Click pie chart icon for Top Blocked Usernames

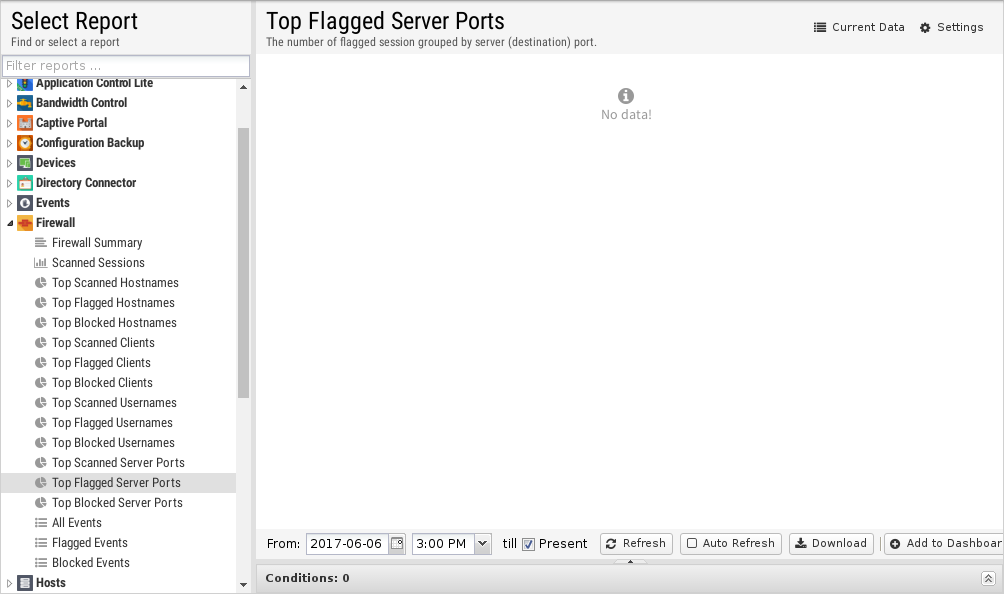pos(40,443)
